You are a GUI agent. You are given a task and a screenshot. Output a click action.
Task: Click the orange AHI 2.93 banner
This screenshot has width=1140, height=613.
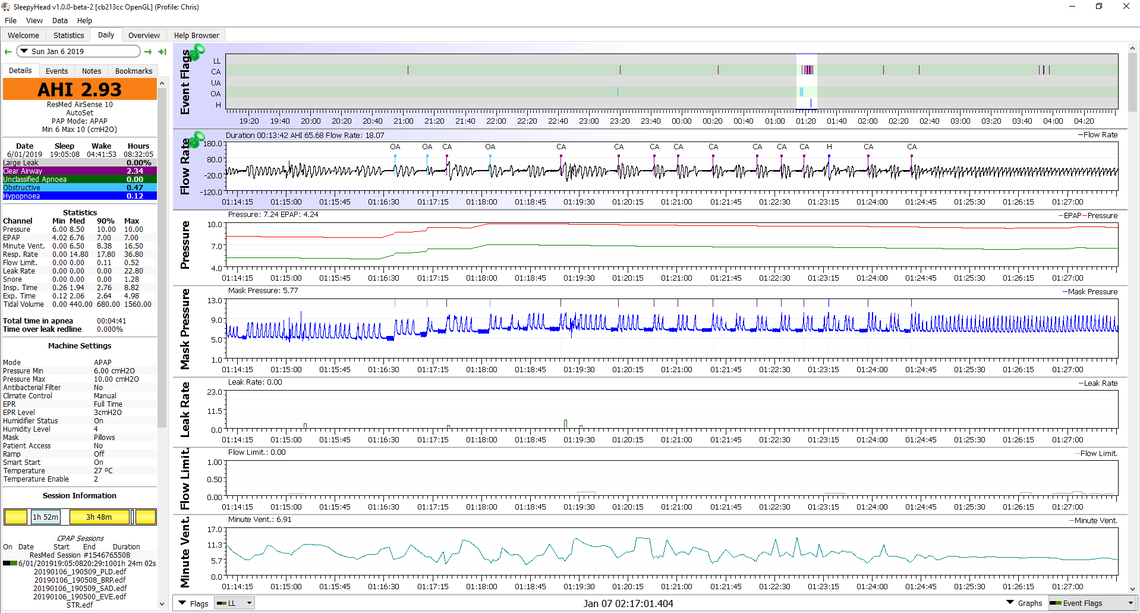[79, 89]
